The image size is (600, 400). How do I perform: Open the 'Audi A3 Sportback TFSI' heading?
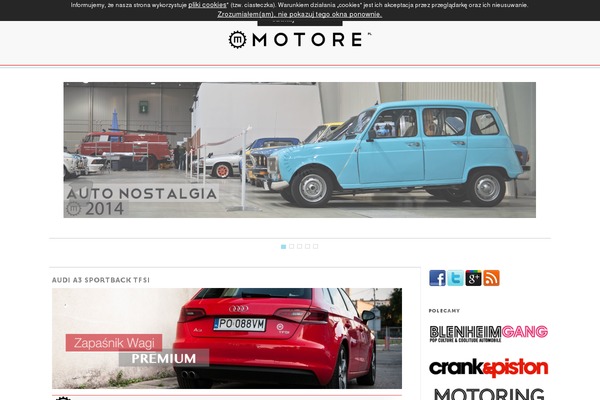coord(101,280)
